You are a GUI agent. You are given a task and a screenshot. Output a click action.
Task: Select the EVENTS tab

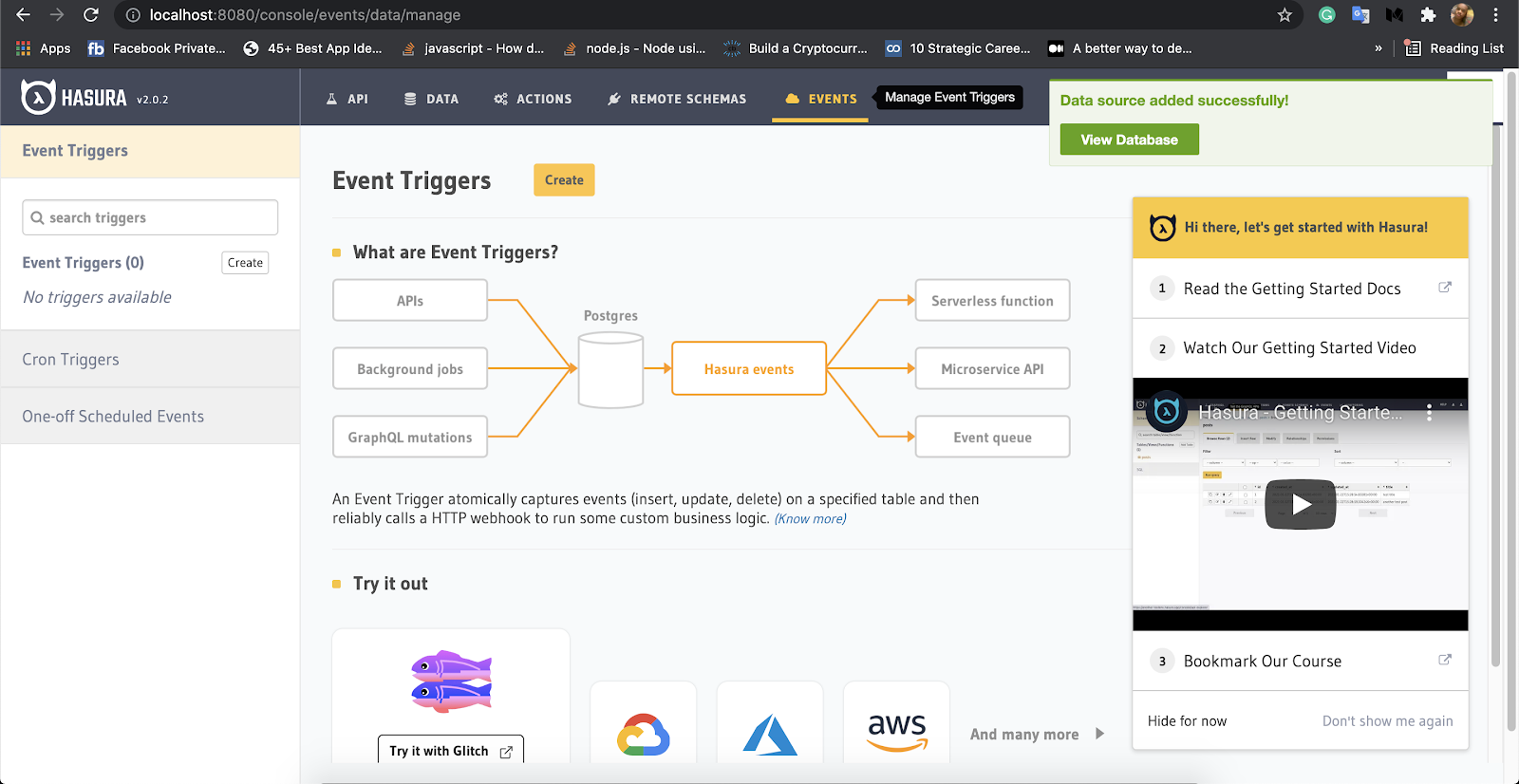pos(821,99)
